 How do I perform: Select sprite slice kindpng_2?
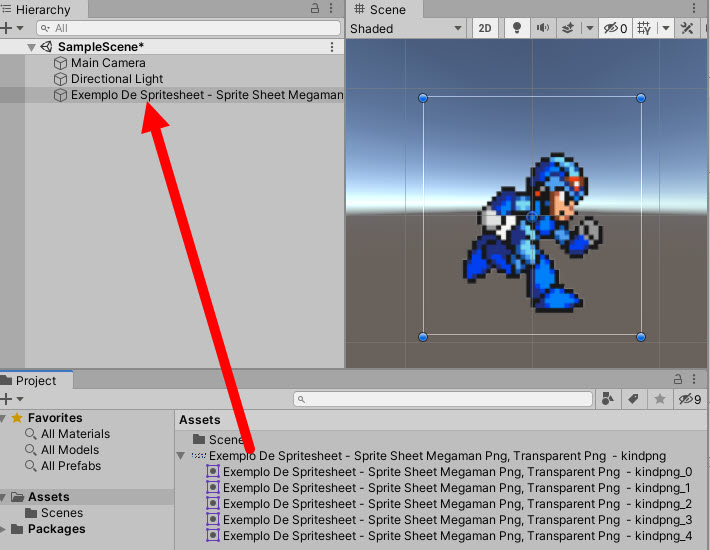(x=457, y=504)
